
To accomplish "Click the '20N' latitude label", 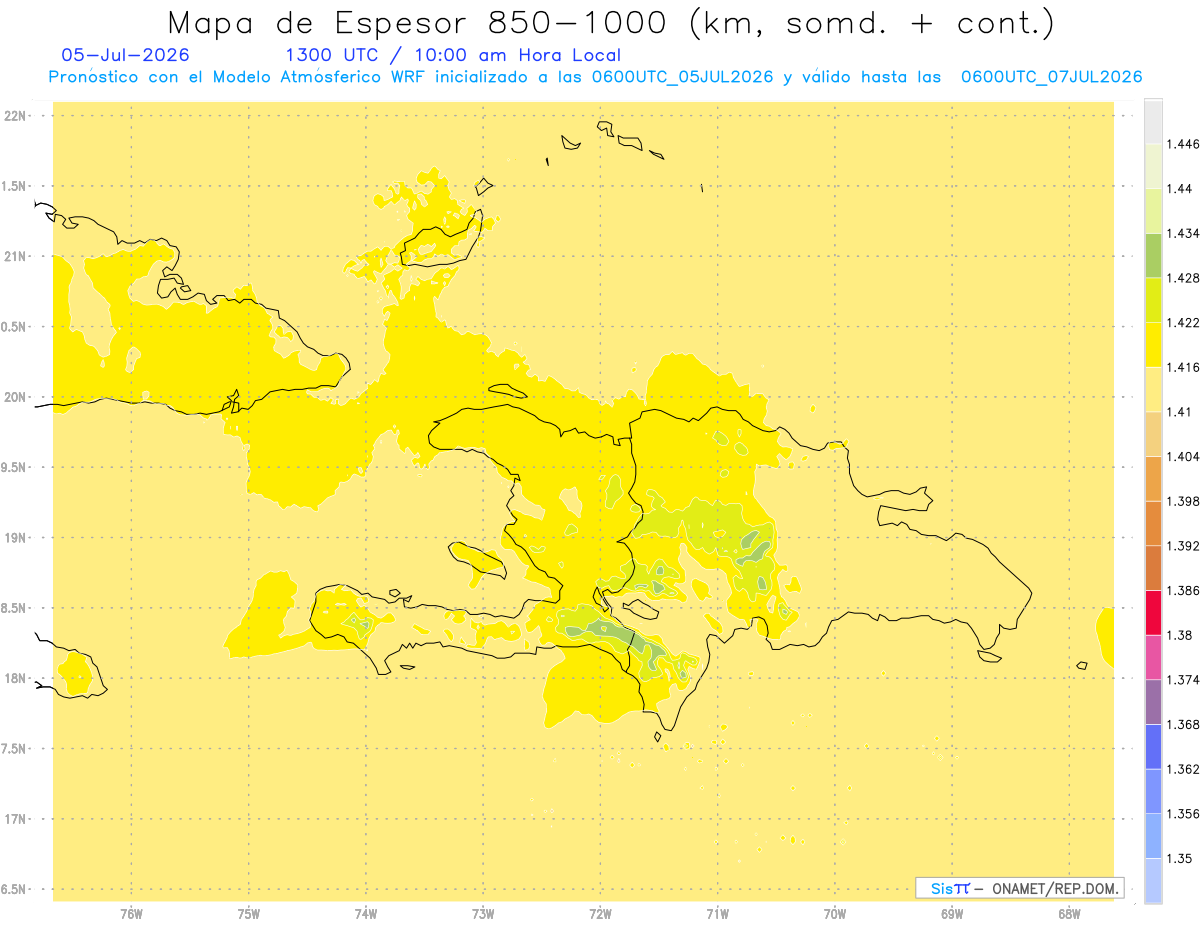I will pyautogui.click(x=15, y=397).
